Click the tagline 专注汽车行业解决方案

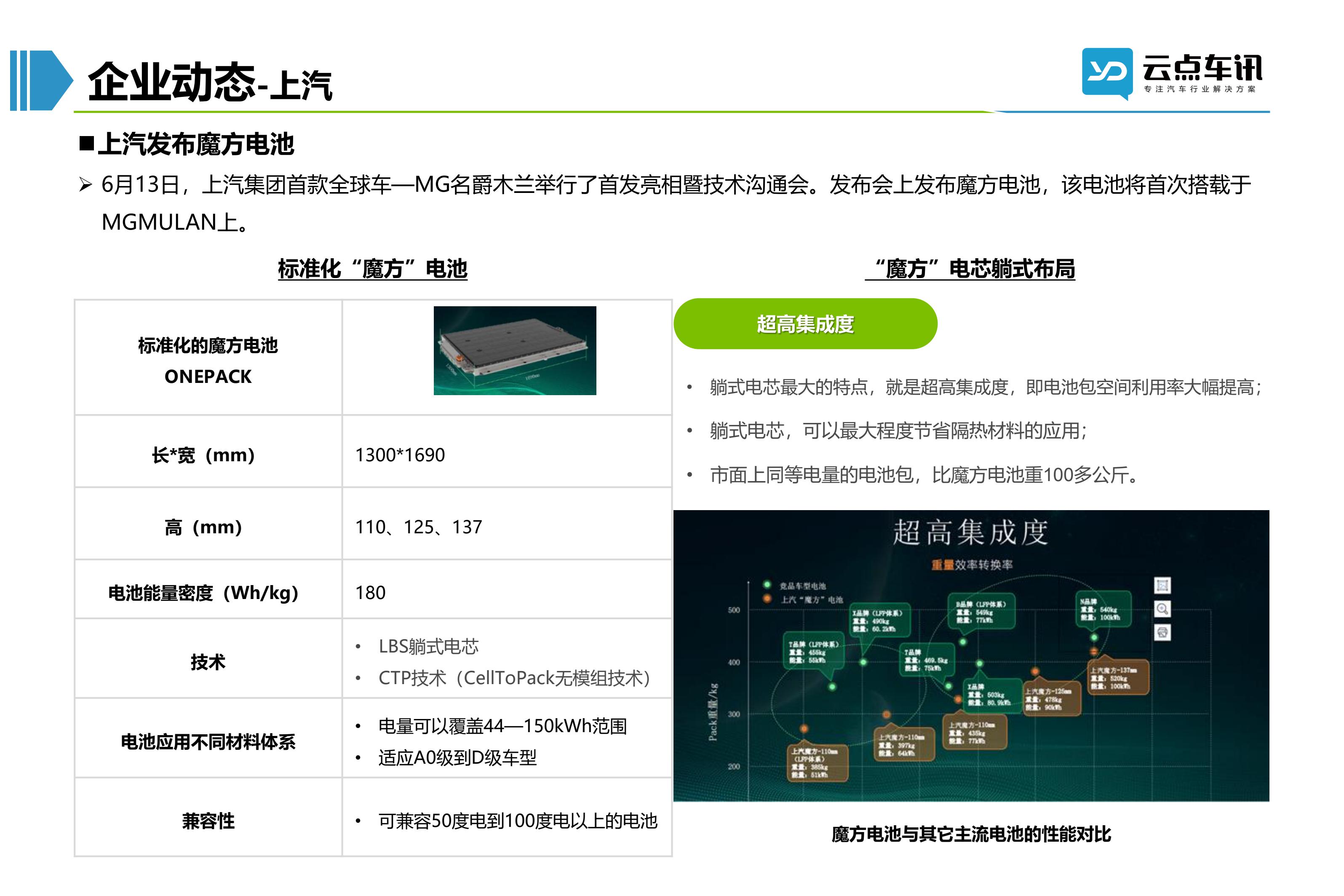(x=1199, y=89)
